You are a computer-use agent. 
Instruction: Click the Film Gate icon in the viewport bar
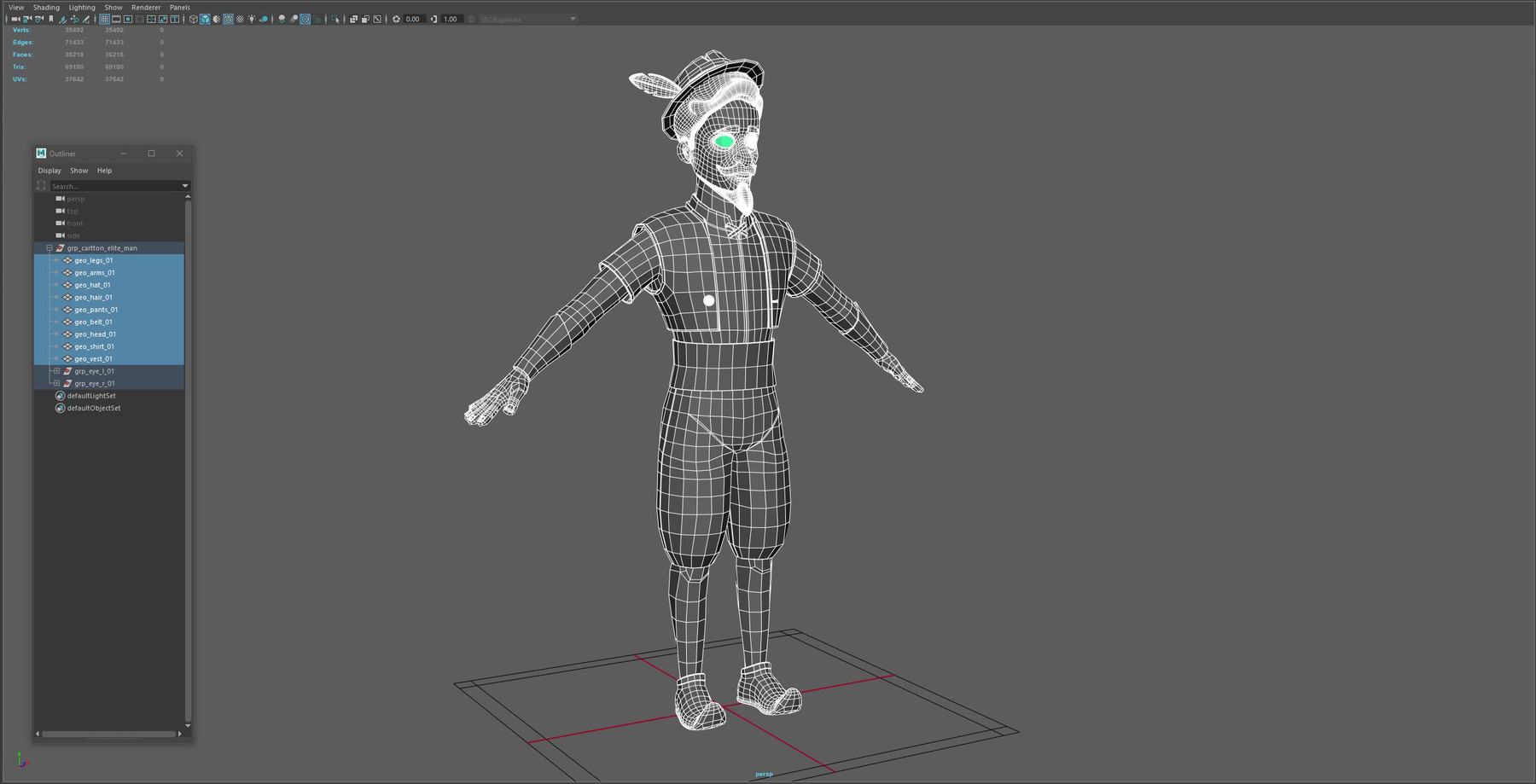tap(116, 19)
